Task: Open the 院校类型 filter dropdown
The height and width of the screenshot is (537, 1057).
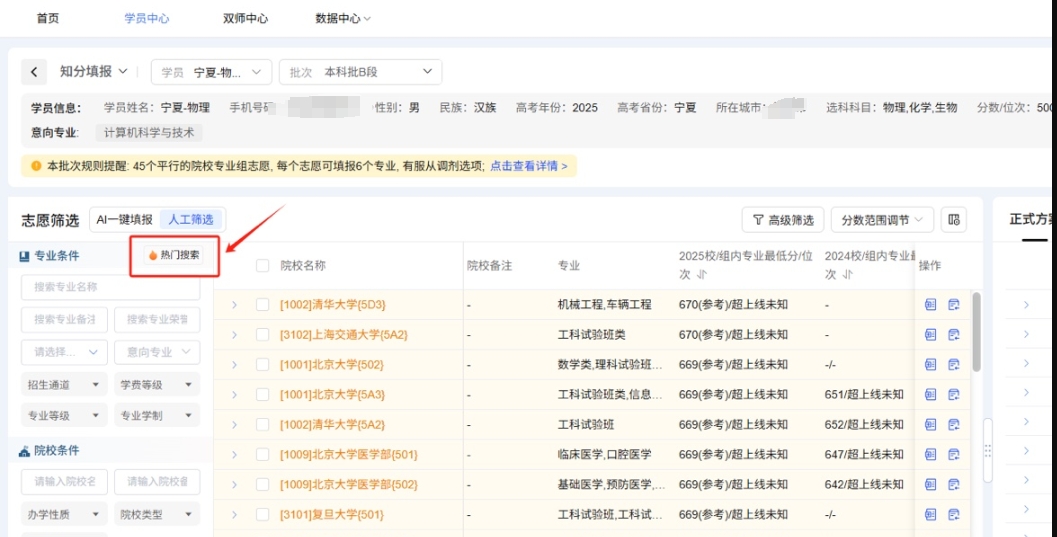Action: click(157, 514)
